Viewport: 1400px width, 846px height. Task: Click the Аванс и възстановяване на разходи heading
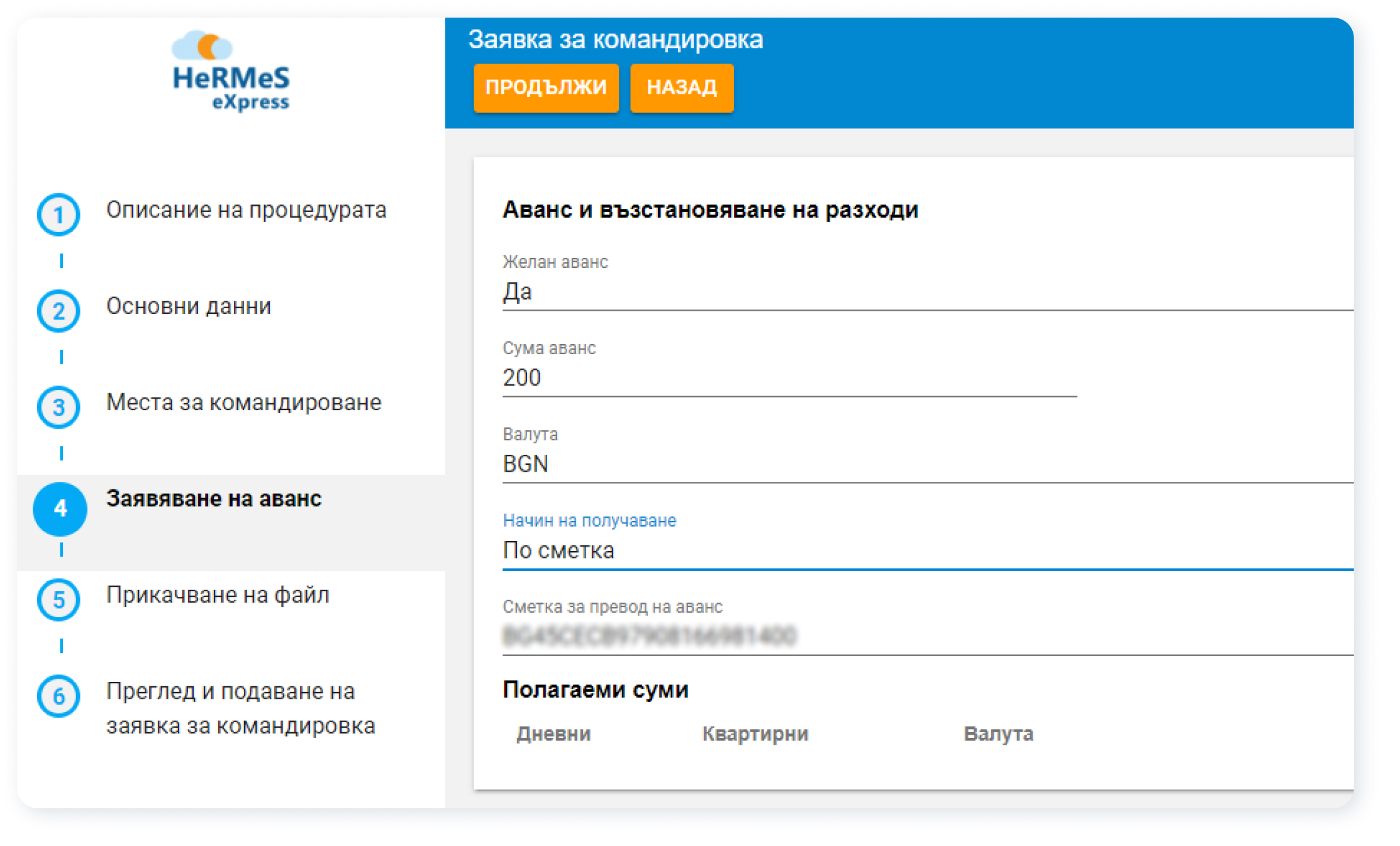point(710,210)
